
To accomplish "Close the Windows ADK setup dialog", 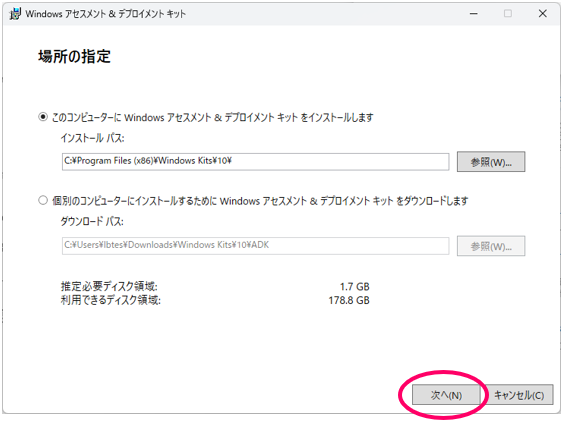I will [542, 14].
